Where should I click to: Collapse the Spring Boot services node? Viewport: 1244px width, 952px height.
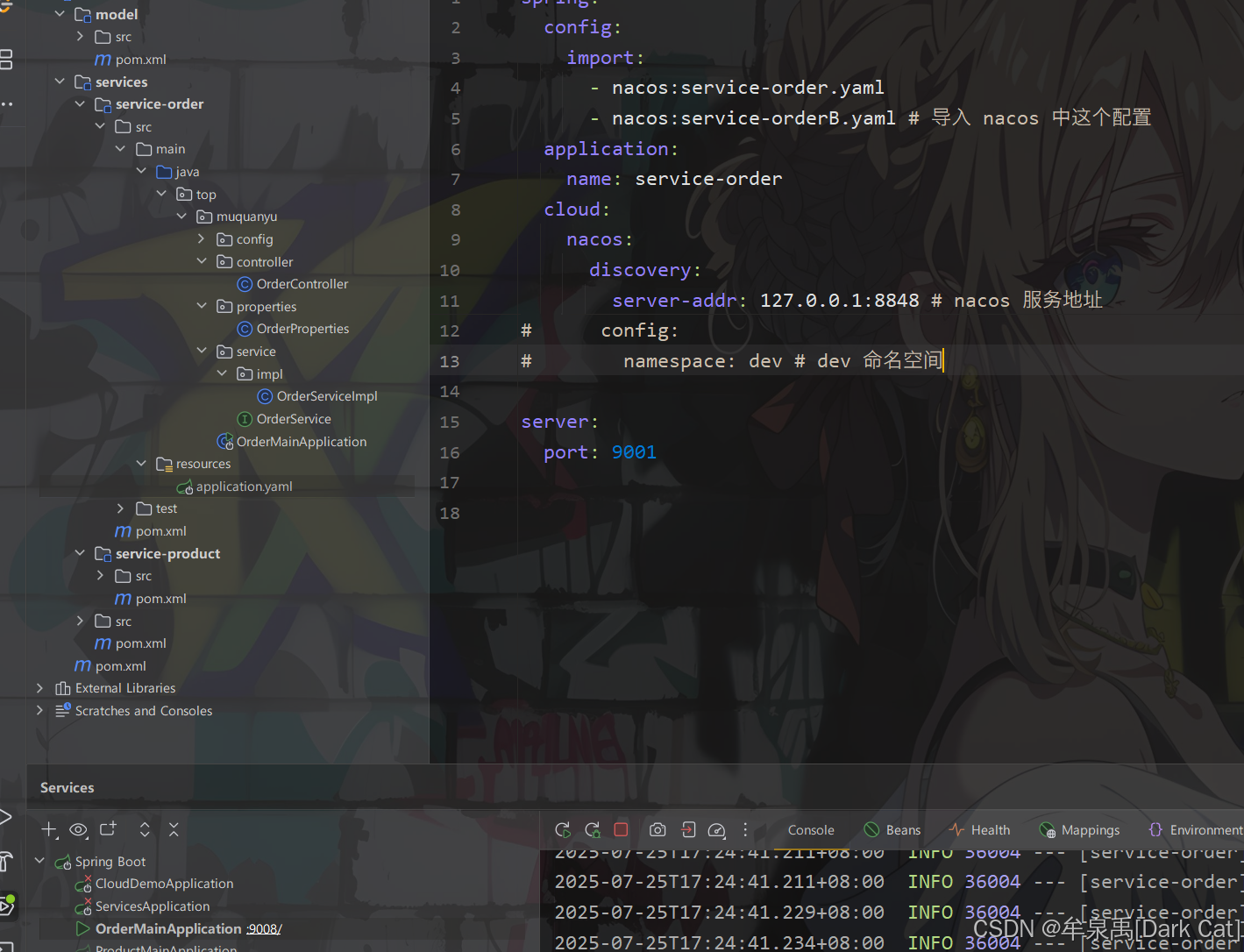(39, 861)
